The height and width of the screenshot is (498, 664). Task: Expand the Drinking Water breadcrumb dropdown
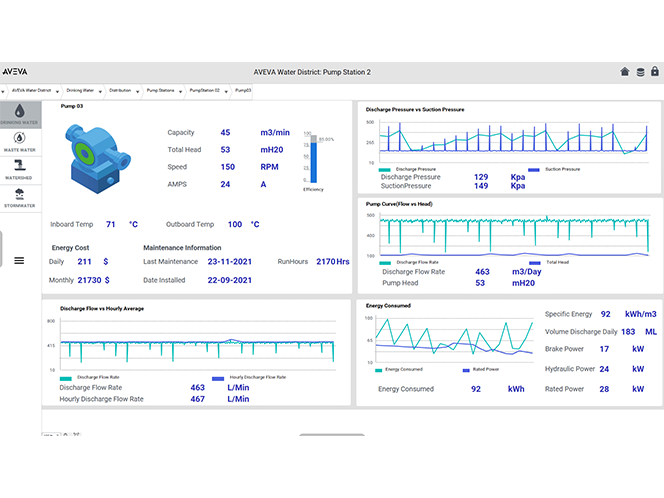pyautogui.click(x=100, y=90)
